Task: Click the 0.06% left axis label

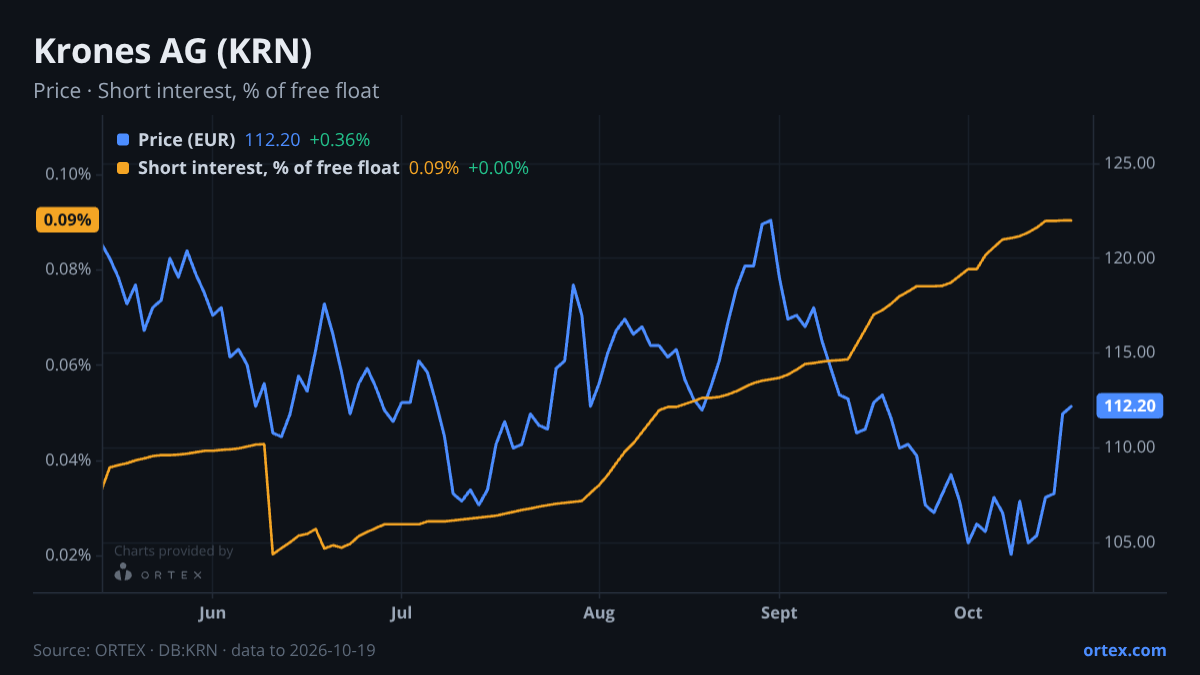Action: (68, 364)
